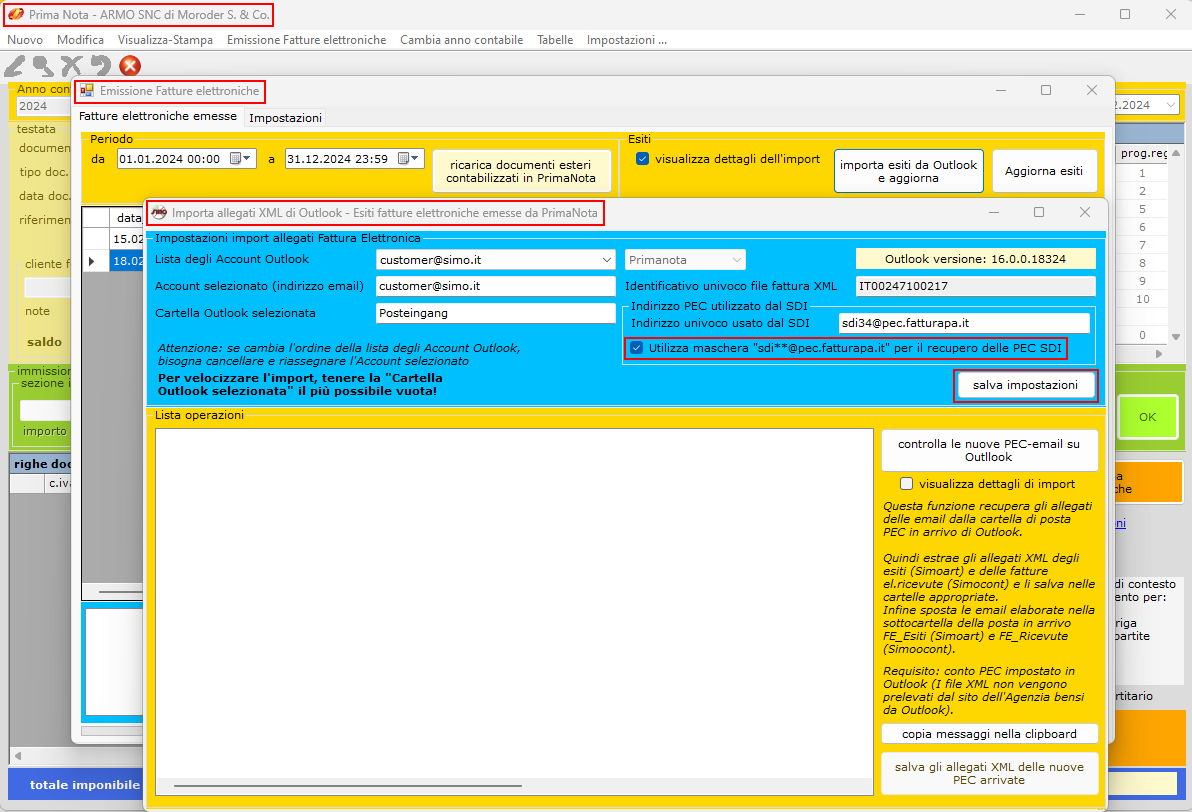1192x812 pixels.
Task: Uncheck the Utilizza maschera sdi PEC checkbox
Action: point(637,348)
